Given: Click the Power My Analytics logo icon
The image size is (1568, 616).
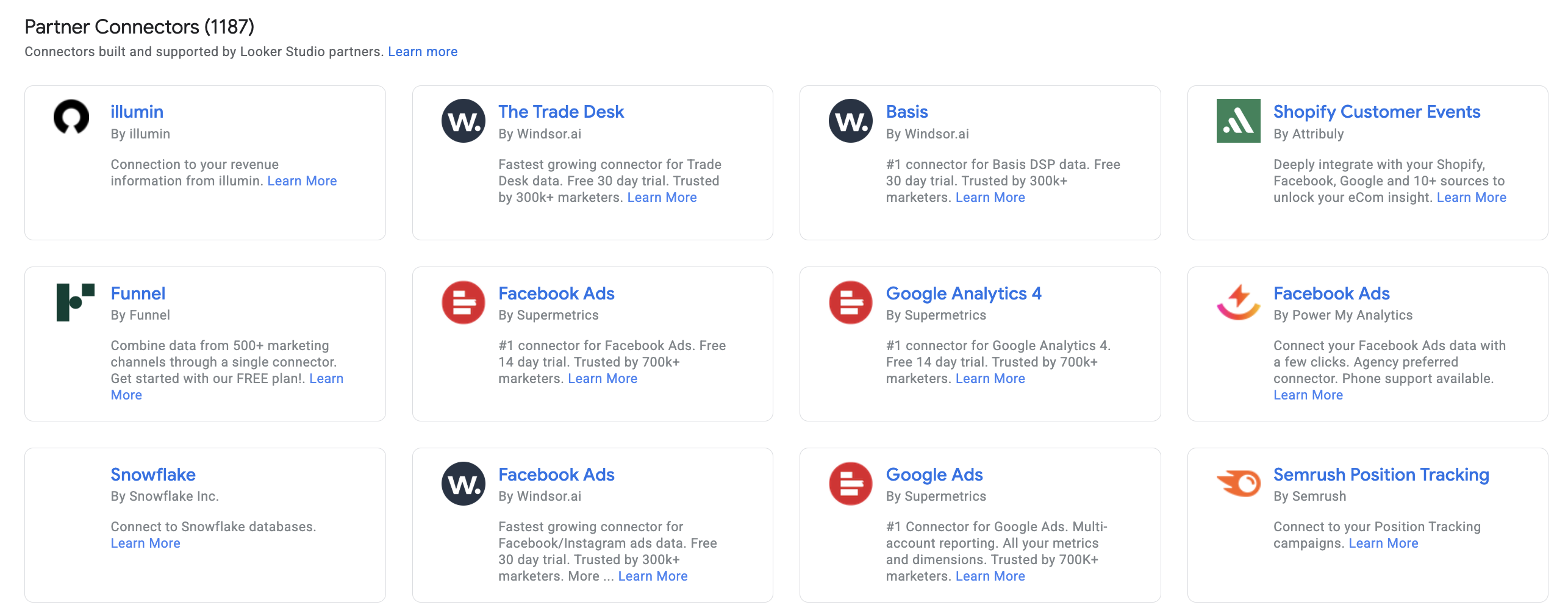Looking at the screenshot, I should (1237, 302).
